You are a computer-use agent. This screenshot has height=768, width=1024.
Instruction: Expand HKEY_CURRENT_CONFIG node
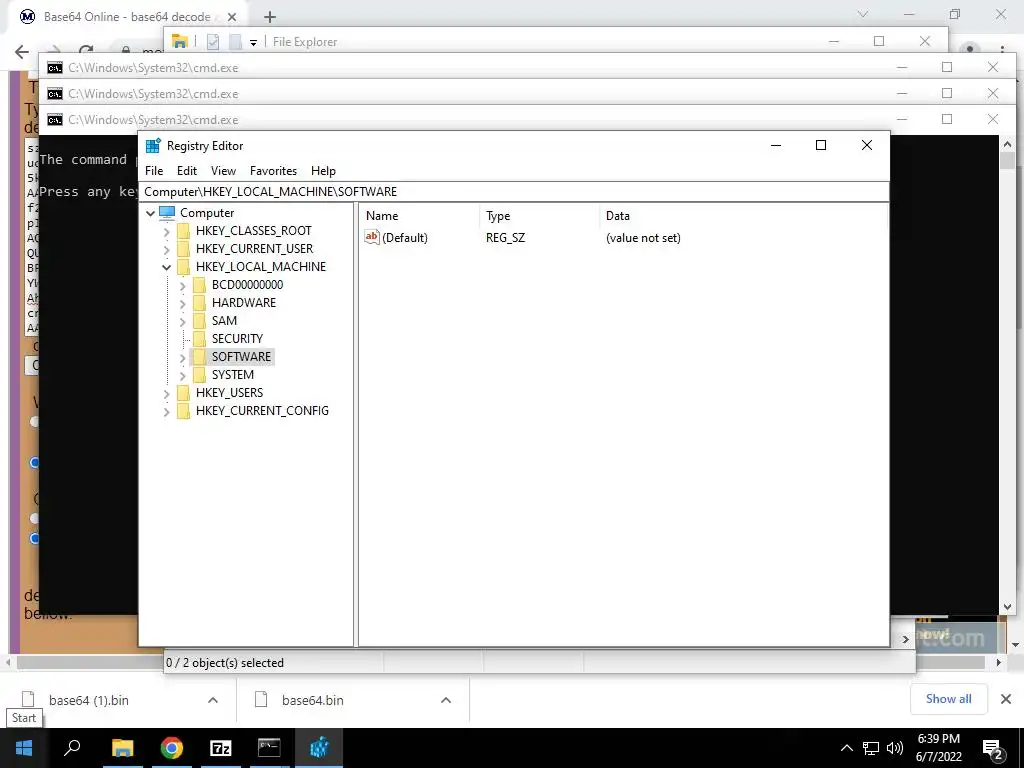(167, 411)
